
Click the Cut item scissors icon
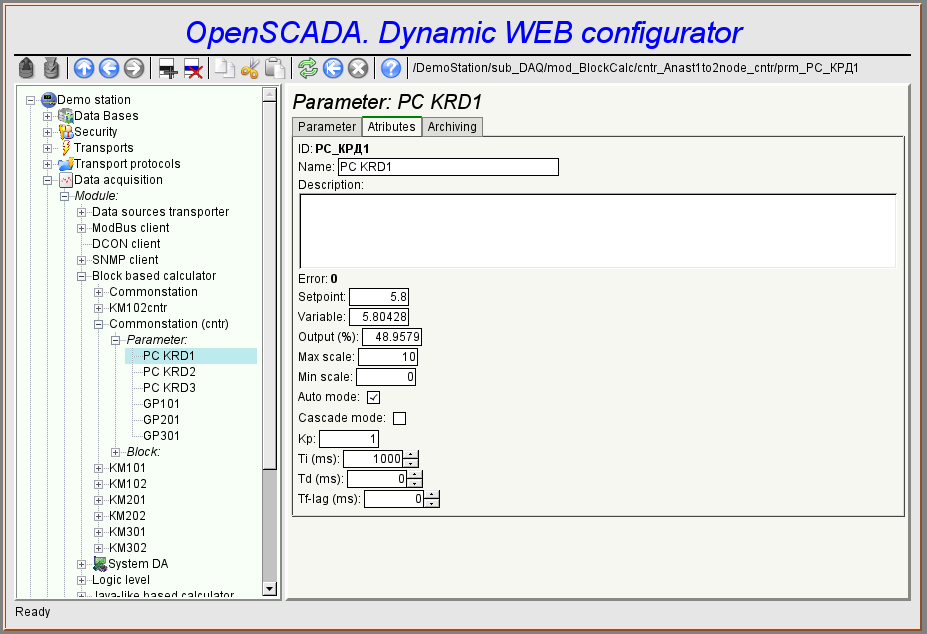tap(249, 69)
